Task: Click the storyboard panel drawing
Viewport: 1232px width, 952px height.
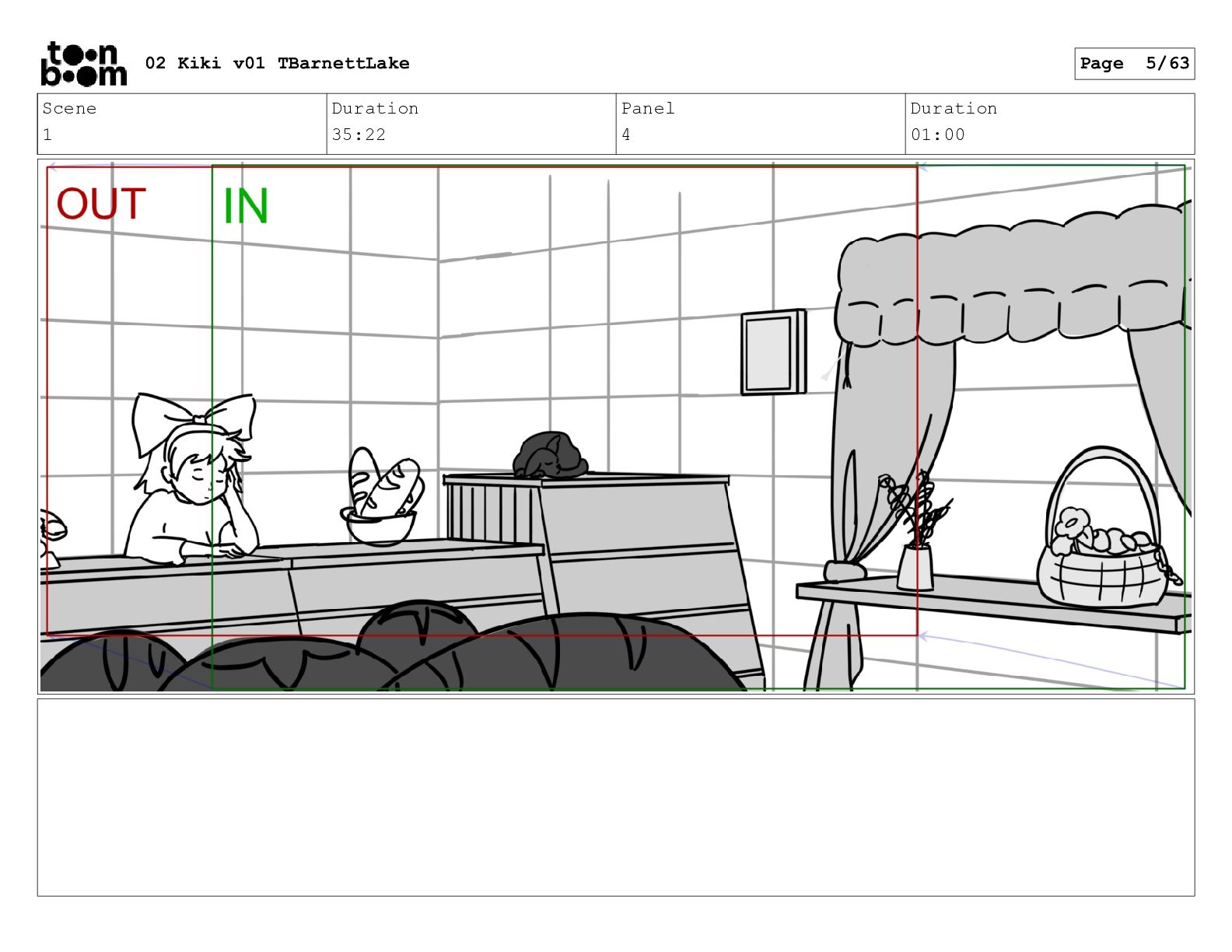Action: pos(616,426)
